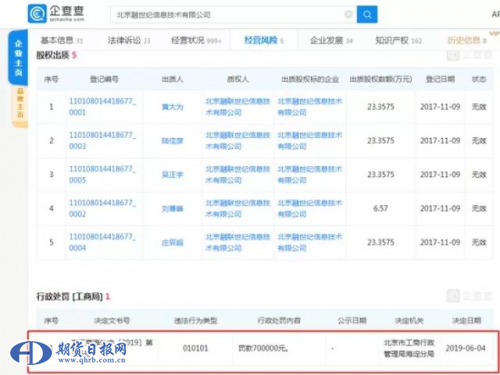This screenshot has width=500, height=375.
Task: Open the pledgee company link in row 1
Action: point(238,107)
